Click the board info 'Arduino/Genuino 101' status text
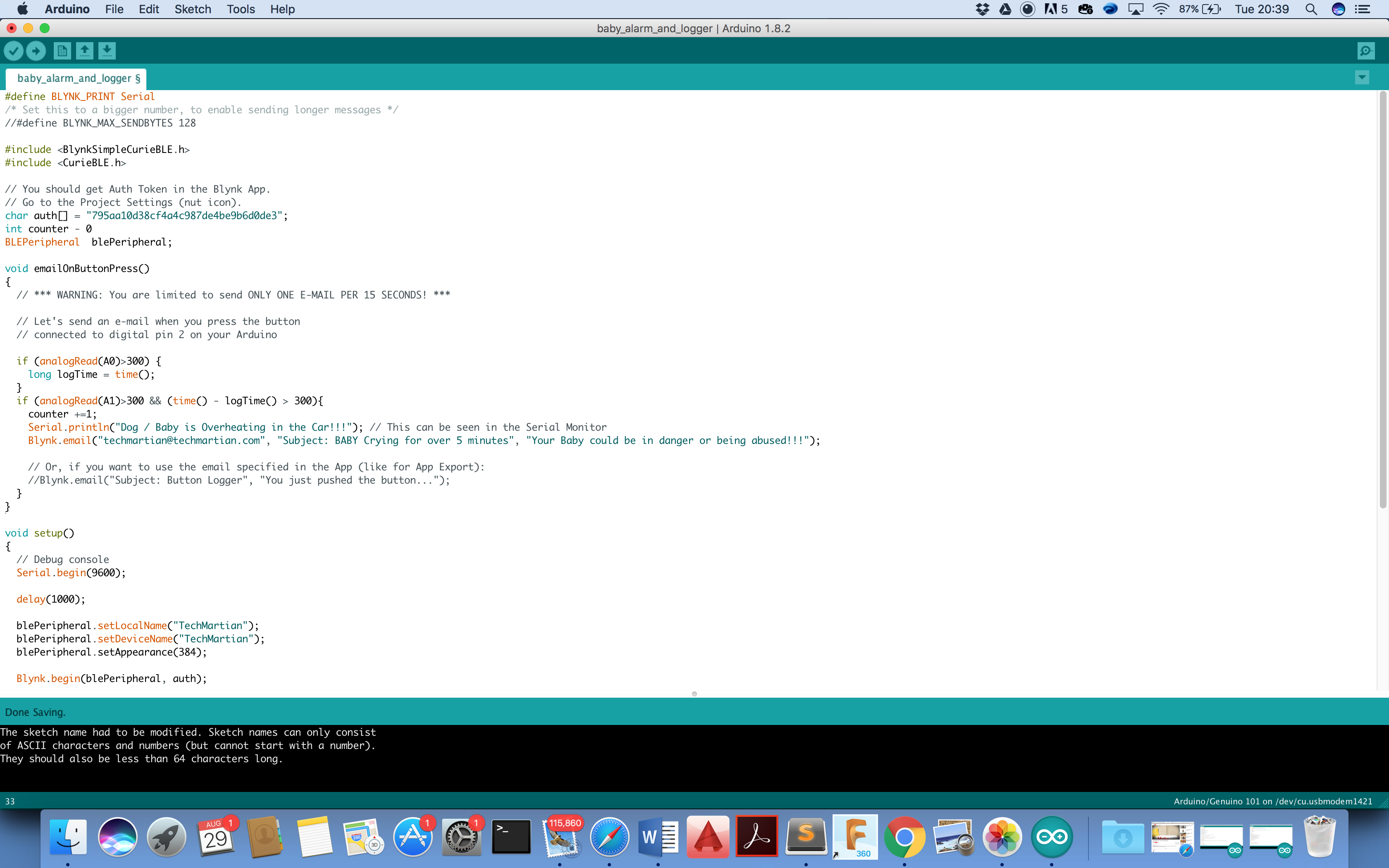Image resolution: width=1389 pixels, height=868 pixels. [x=1272, y=801]
